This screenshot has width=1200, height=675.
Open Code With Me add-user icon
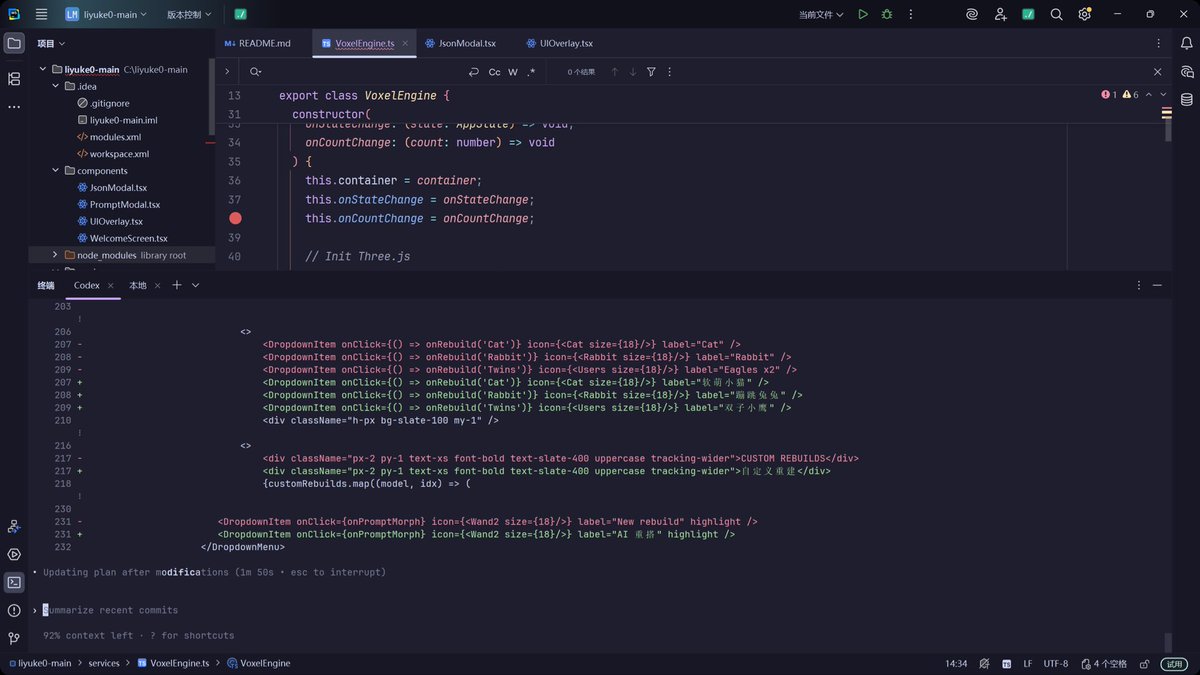1000,14
